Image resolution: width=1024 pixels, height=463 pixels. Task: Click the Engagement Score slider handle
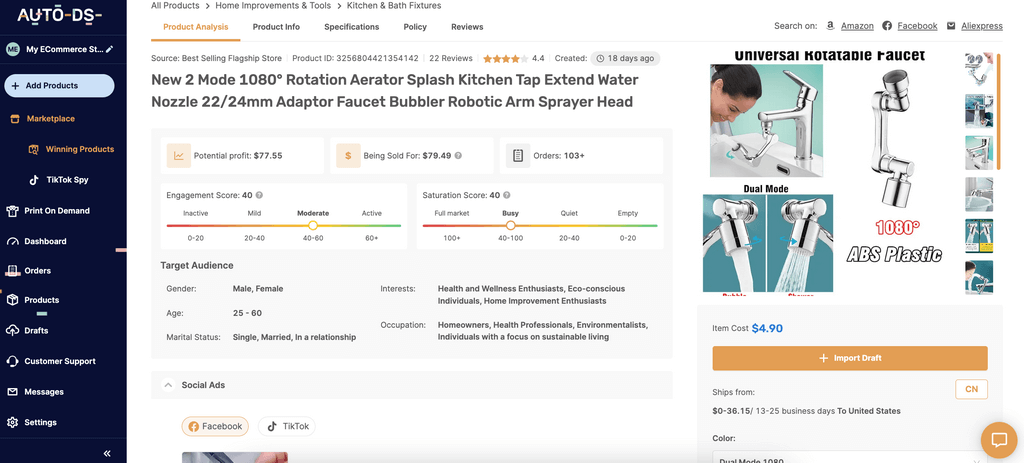point(313,225)
